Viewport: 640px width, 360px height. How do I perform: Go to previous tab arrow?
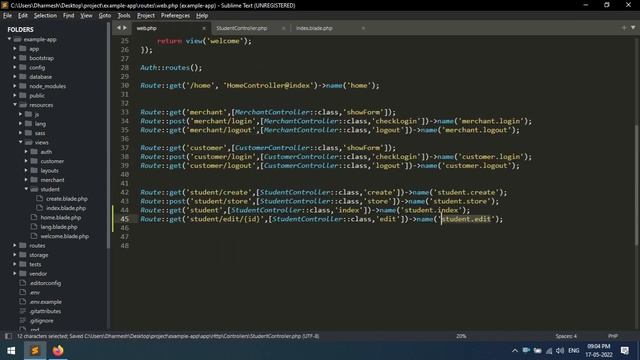[x=118, y=28]
